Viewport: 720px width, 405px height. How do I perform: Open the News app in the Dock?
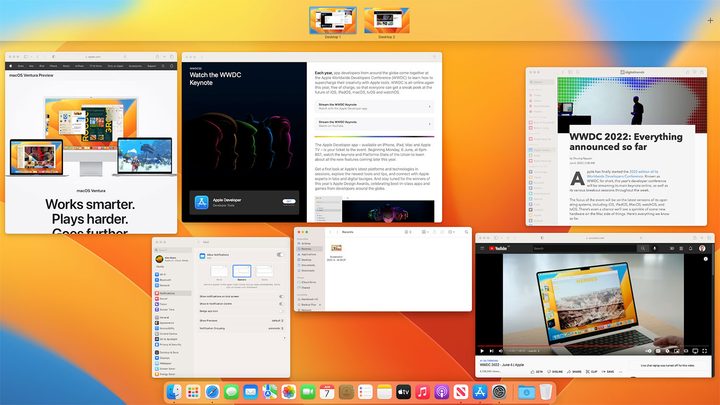pyautogui.click(x=461, y=392)
